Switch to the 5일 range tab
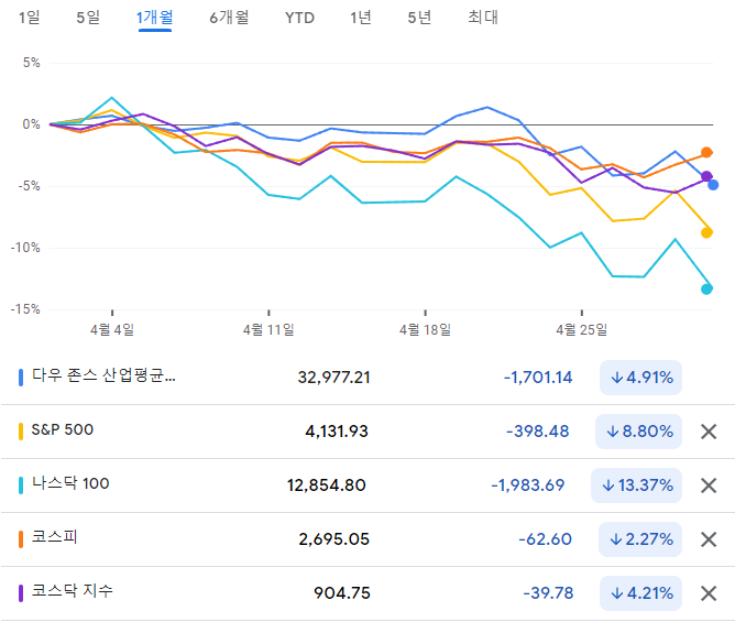 pyautogui.click(x=88, y=18)
